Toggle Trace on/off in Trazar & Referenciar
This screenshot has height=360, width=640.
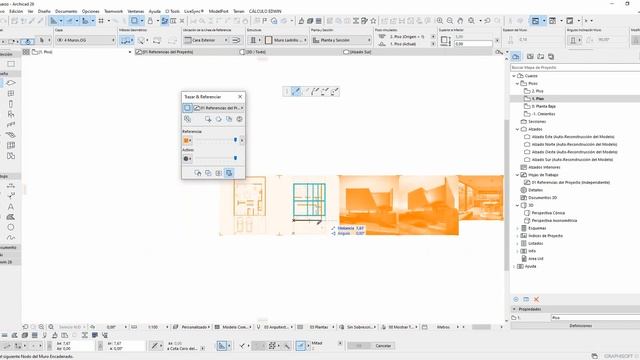coord(187,108)
